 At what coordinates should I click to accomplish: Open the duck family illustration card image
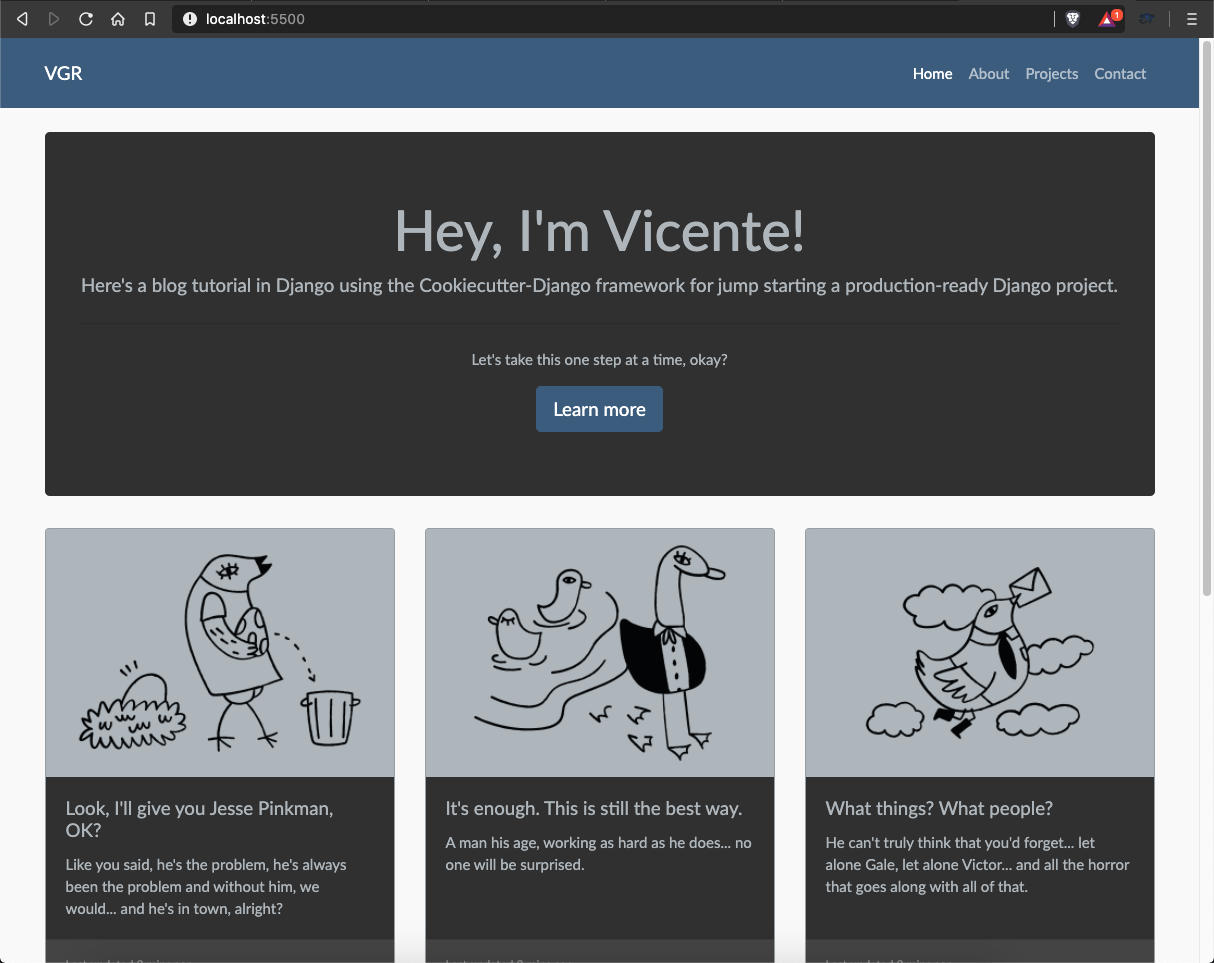tap(600, 653)
